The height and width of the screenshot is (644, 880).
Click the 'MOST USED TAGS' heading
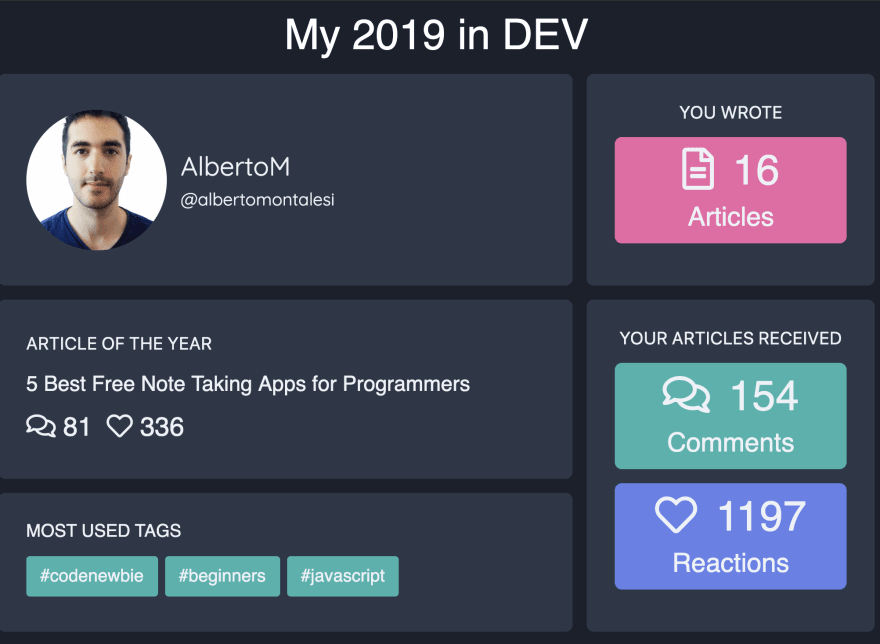tap(104, 531)
